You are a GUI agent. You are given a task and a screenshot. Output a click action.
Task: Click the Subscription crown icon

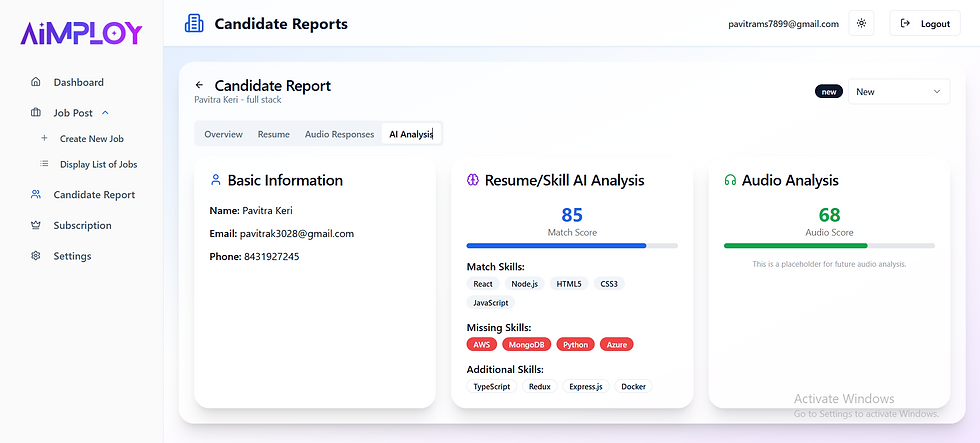click(x=36, y=225)
